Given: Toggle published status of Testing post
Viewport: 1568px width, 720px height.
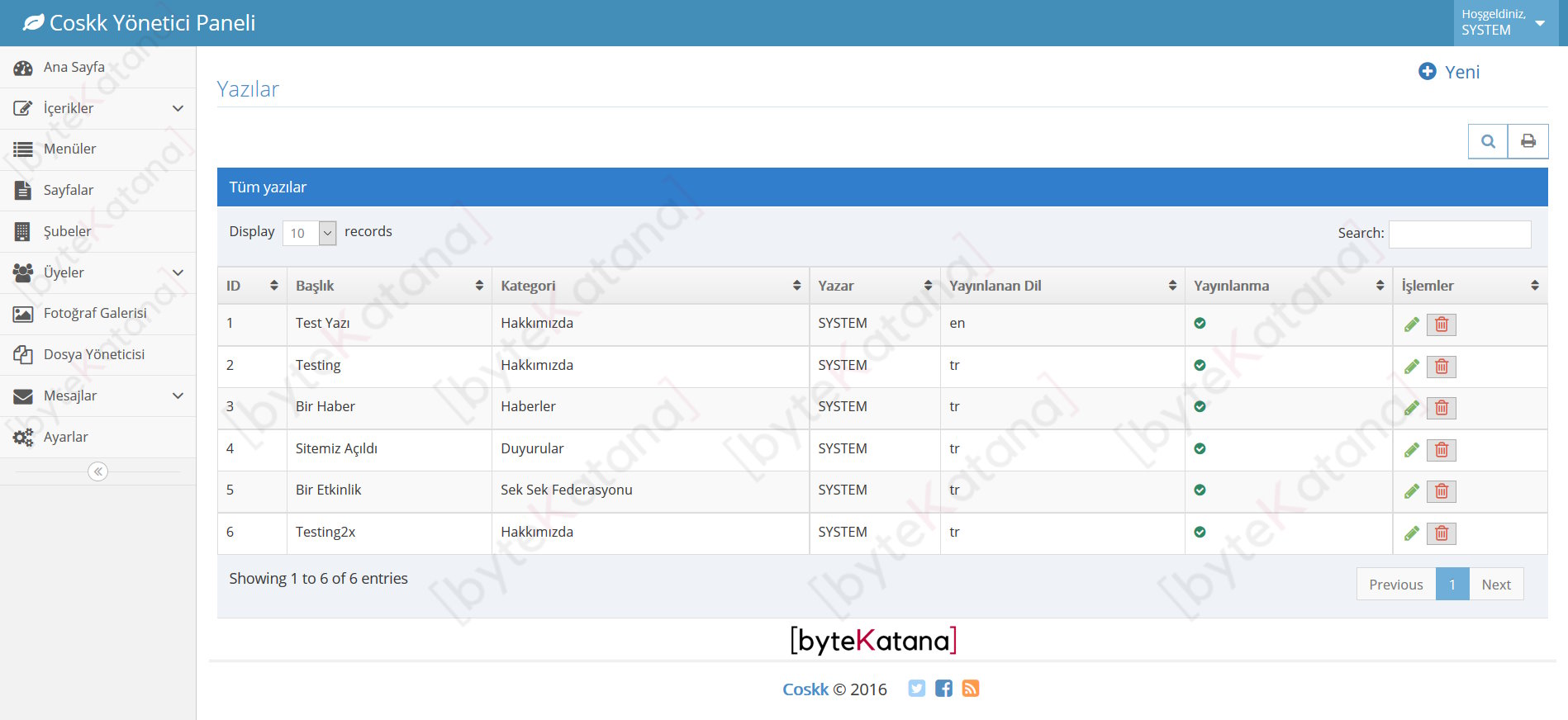Looking at the screenshot, I should click(1200, 365).
